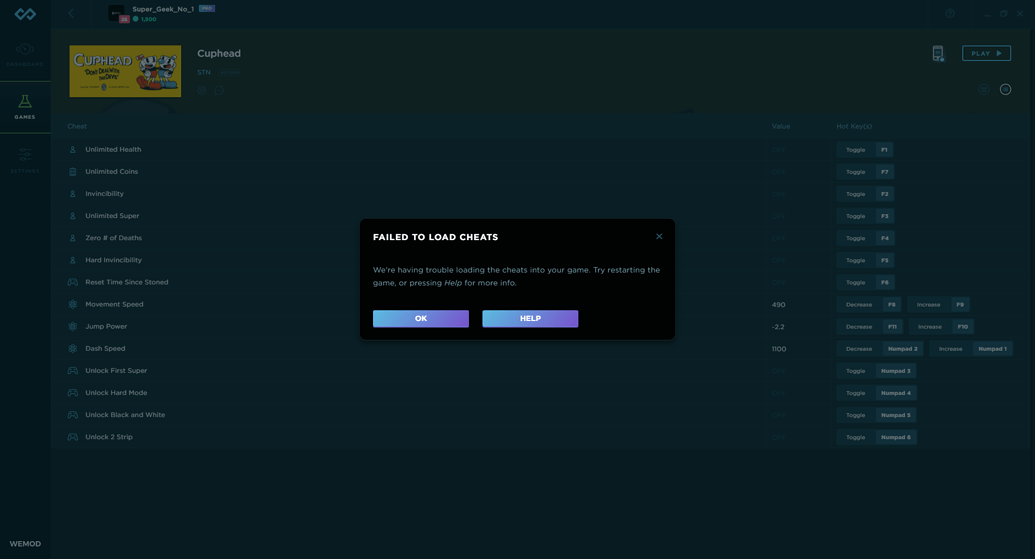This screenshot has height=559, width=1035.
Task: Select the Games flask icon
Action: [x=25, y=106]
